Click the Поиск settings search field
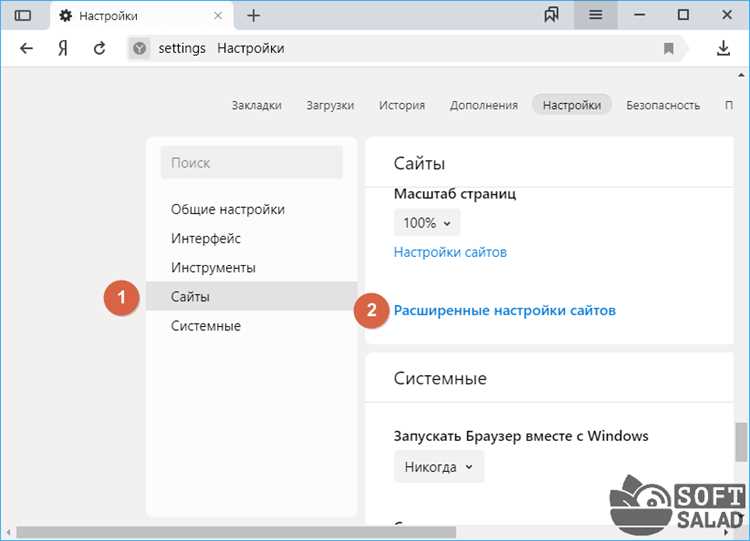The width and height of the screenshot is (750, 541). tap(252, 163)
